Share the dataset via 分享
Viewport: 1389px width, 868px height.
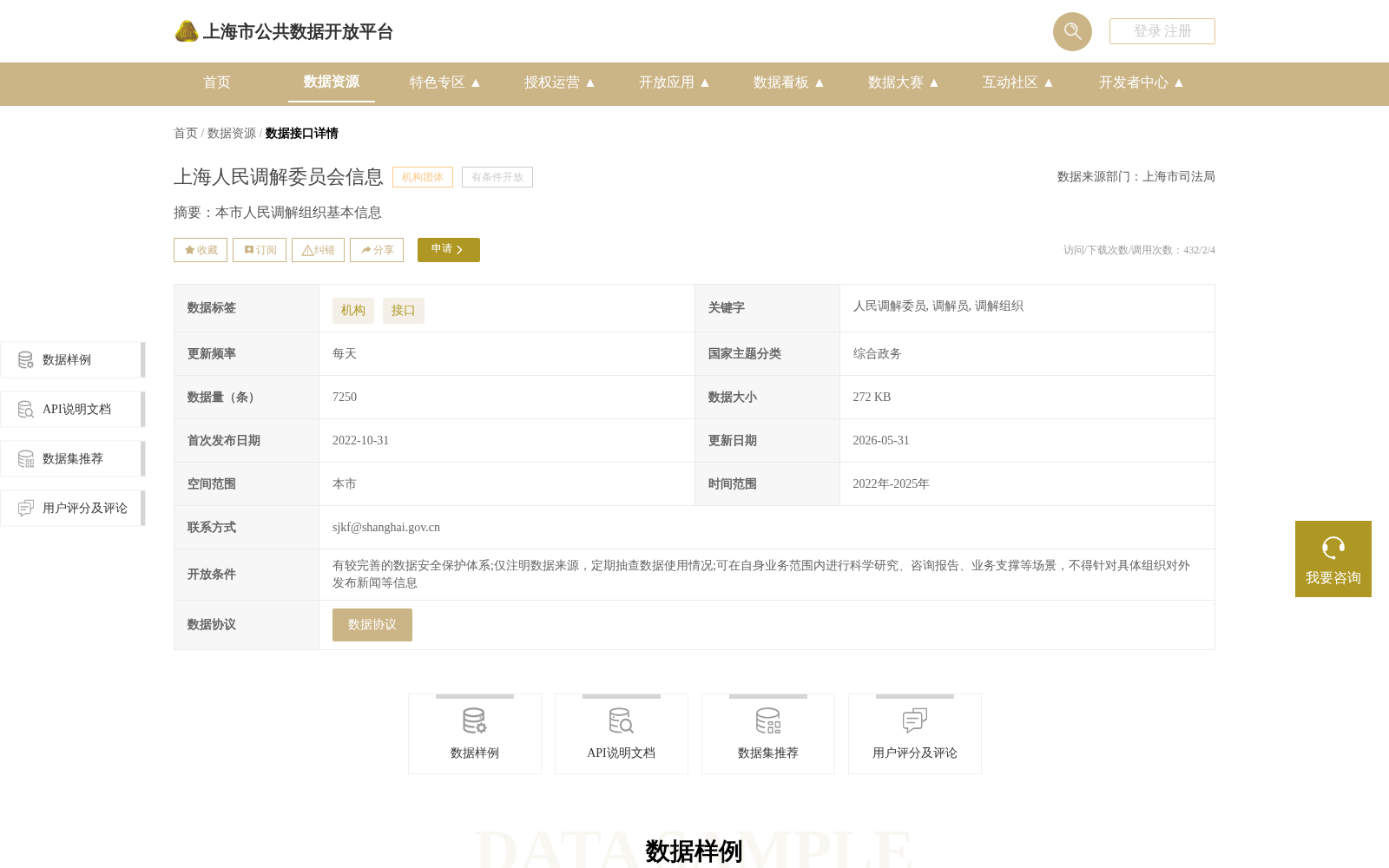pyautogui.click(x=377, y=250)
